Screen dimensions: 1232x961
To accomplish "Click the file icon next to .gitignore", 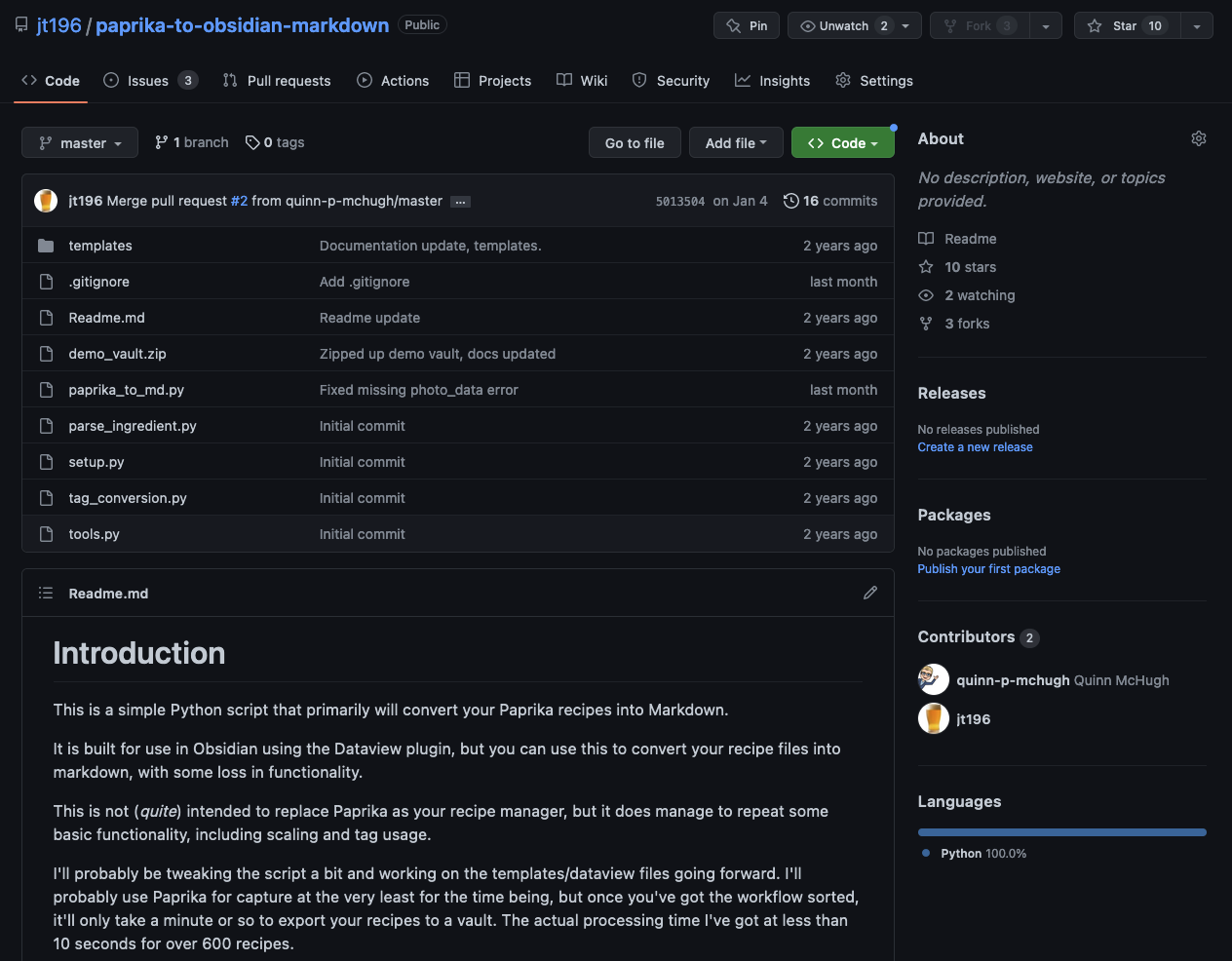I will (x=46, y=282).
